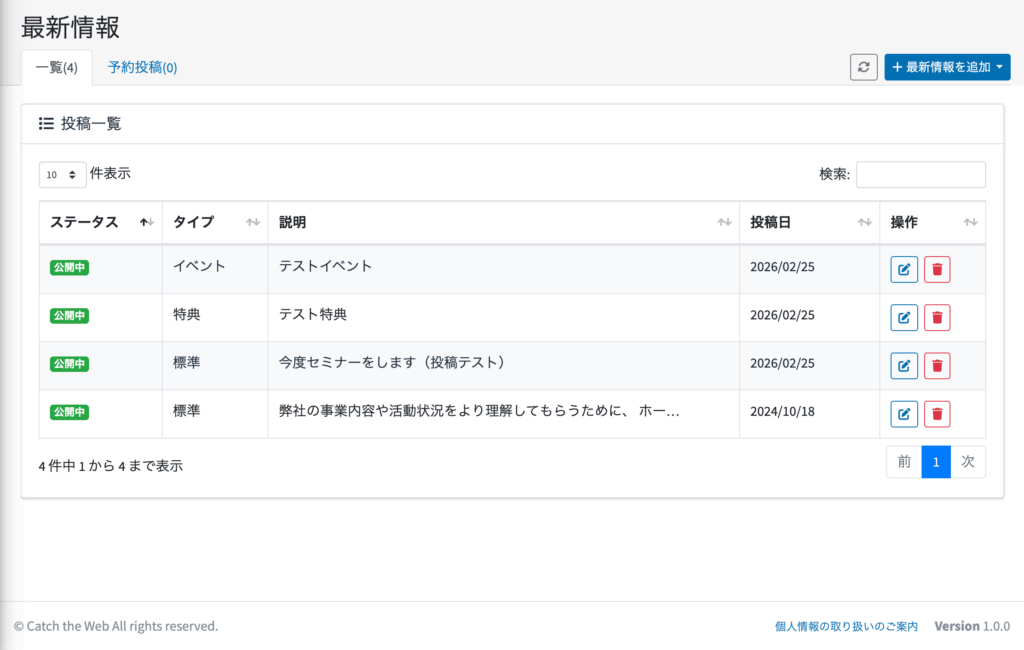This screenshot has width=1024, height=650.
Task: Open the 個人情報の取り扱いのご案内 link
Action: click(846, 626)
